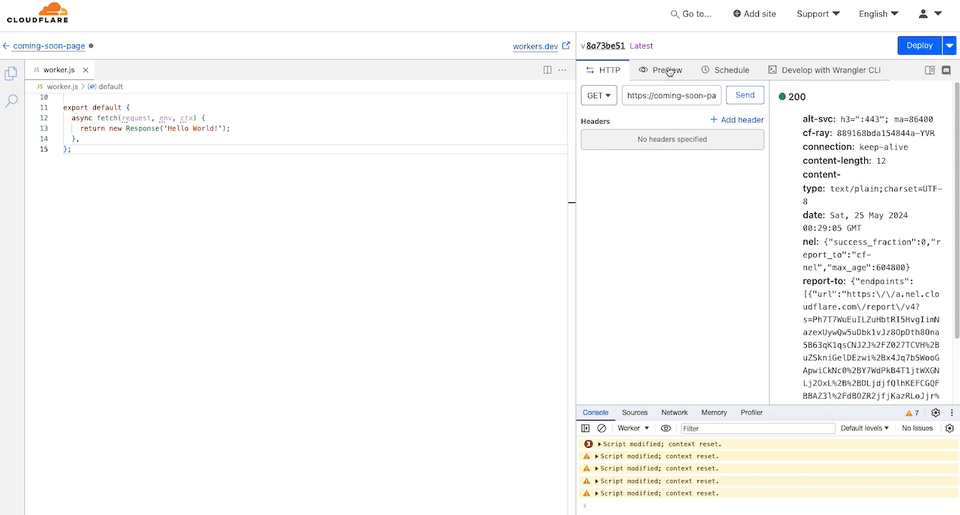960x515 pixels.
Task: Open the external link icon beside workers.dev
Action: (566, 45)
